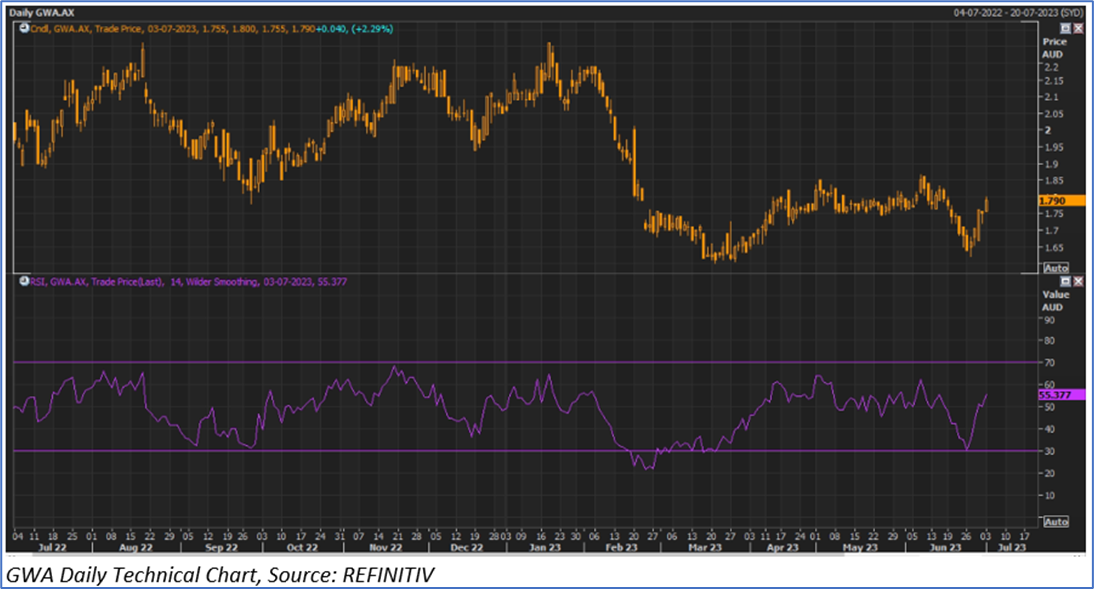Maximize the RSI indicator pane
Viewport: 1094px width, 589px height.
(1065, 283)
